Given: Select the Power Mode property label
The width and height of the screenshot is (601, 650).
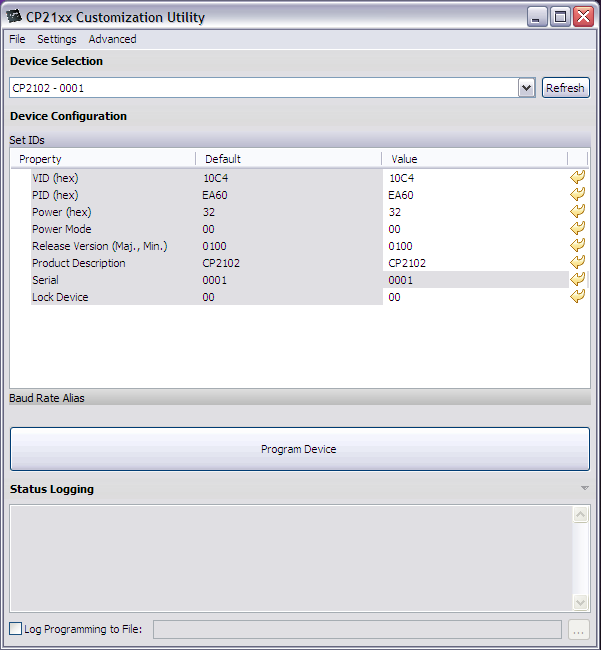Looking at the screenshot, I should coord(62,229).
